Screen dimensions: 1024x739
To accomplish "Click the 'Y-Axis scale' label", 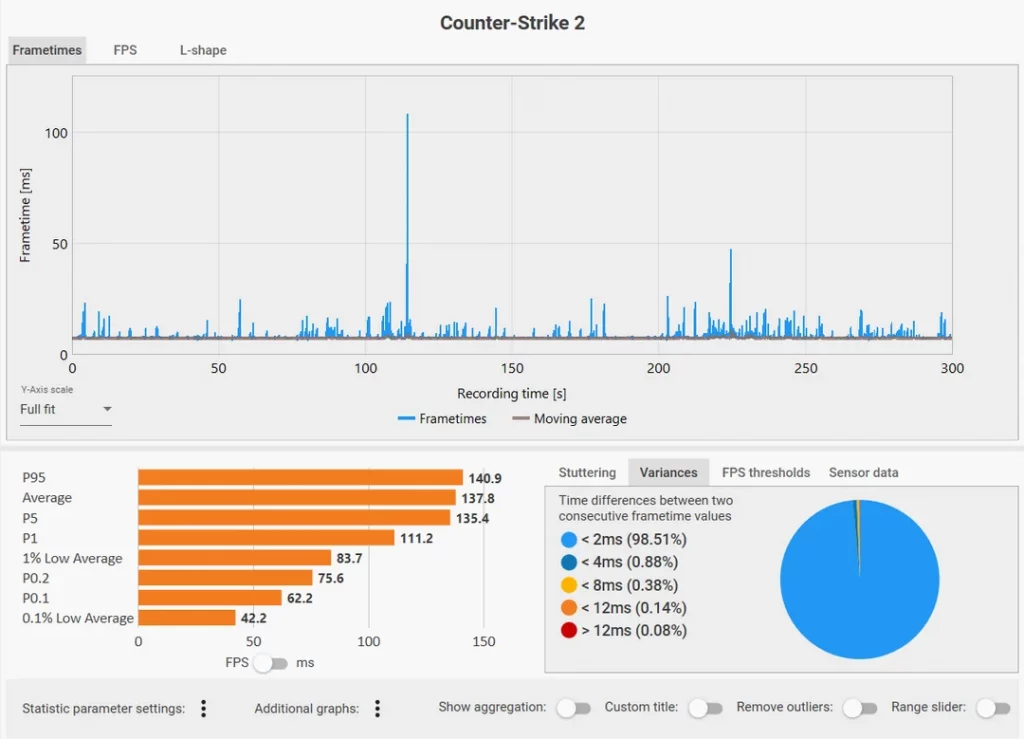I will click(47, 390).
